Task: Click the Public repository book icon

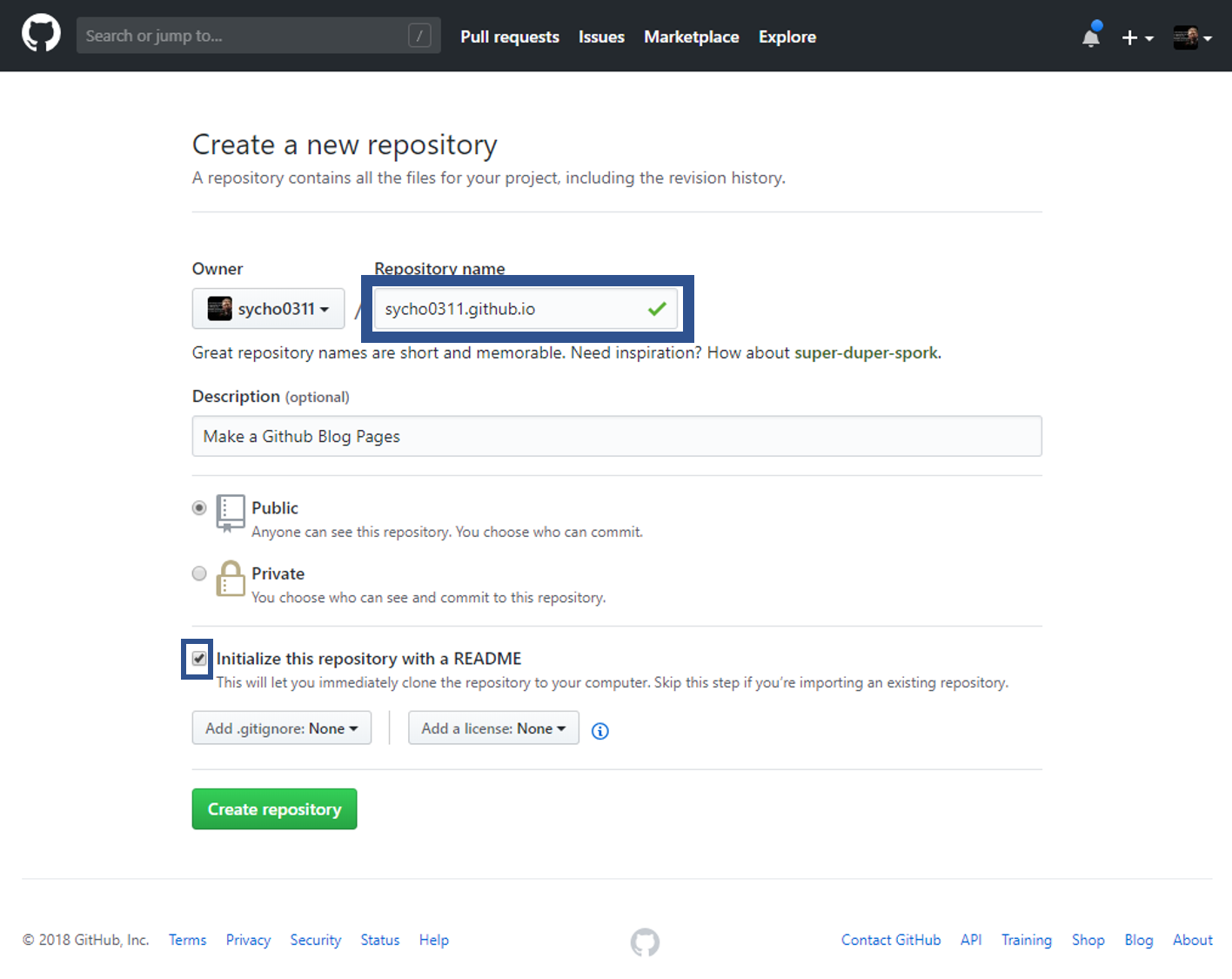Action: [x=231, y=513]
